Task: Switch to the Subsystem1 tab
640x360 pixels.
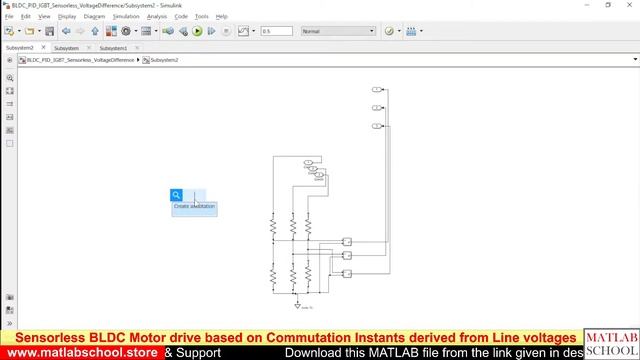Action: coord(113,48)
